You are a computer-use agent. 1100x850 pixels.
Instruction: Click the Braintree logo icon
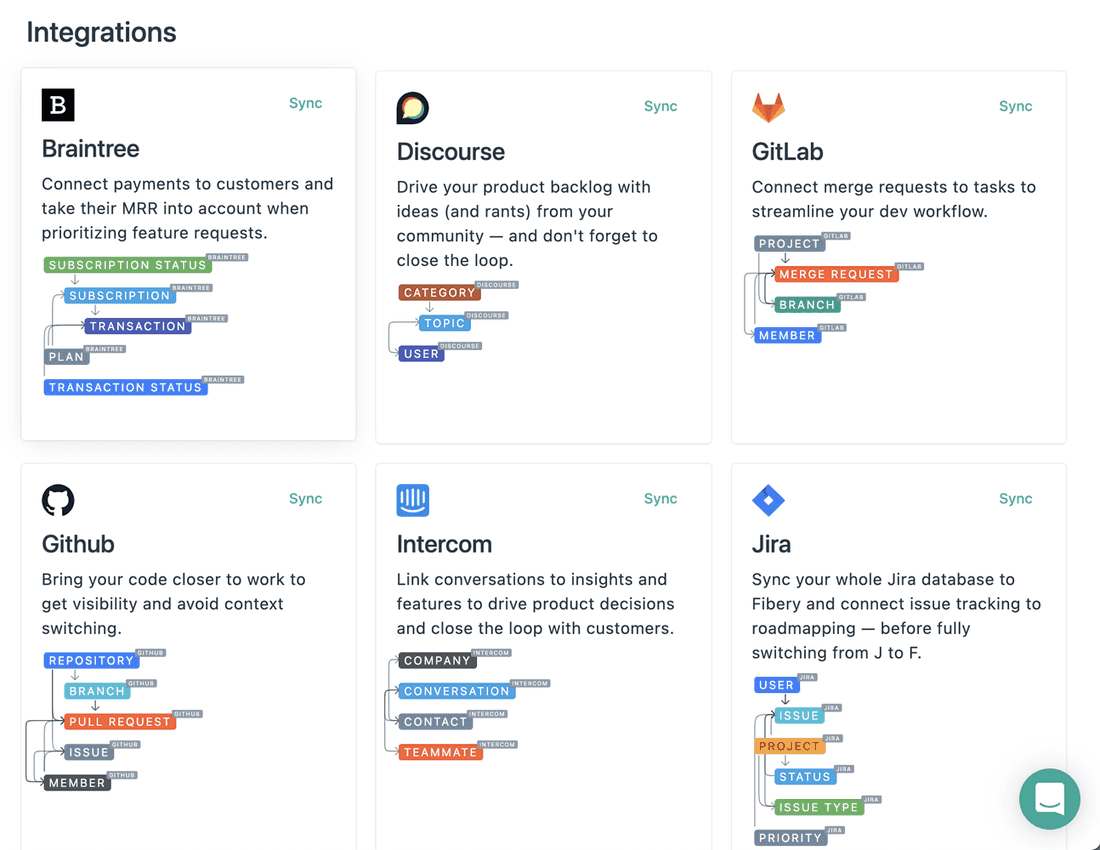tap(57, 104)
